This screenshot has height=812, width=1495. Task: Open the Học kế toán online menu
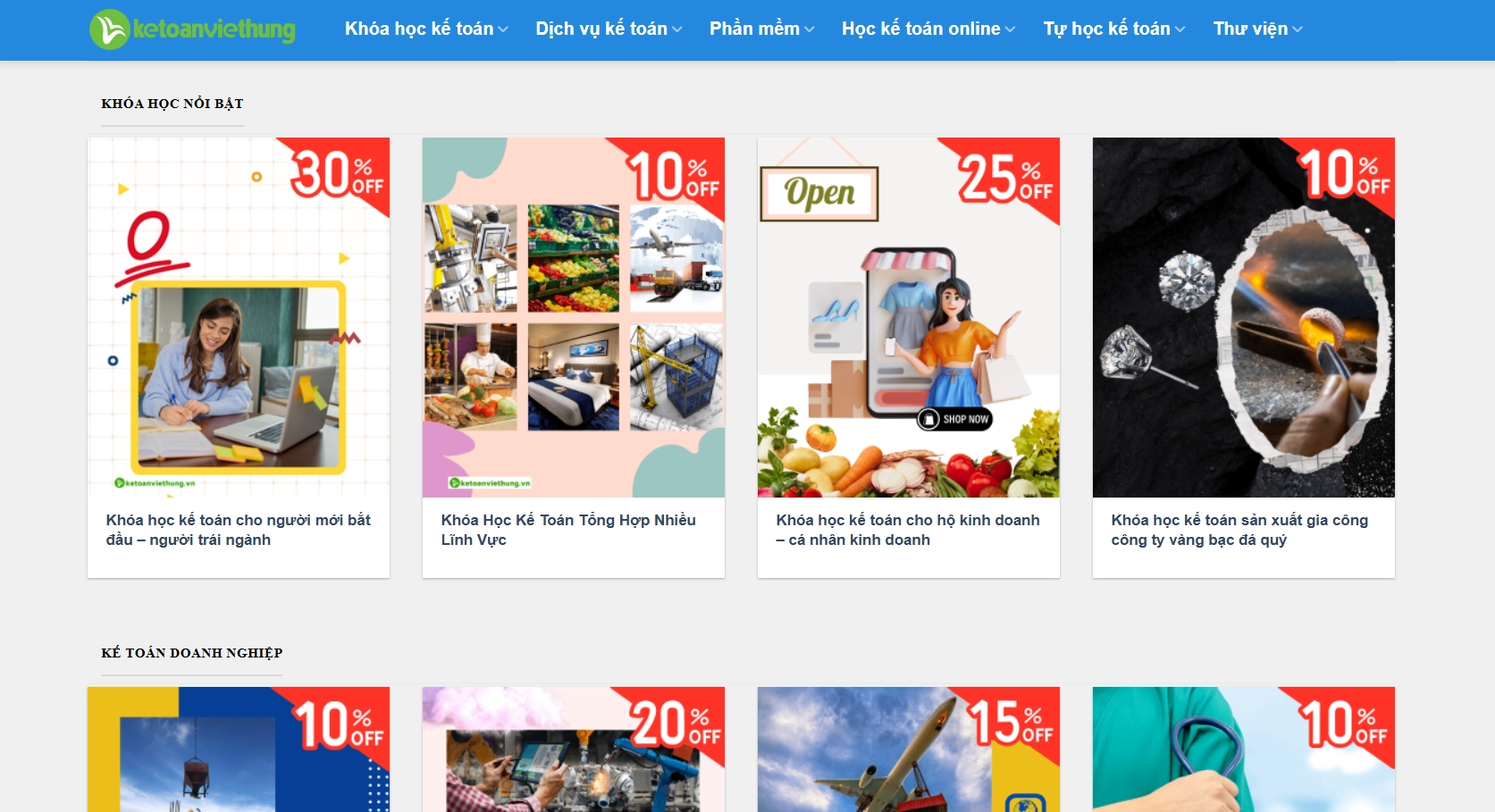[x=920, y=29]
